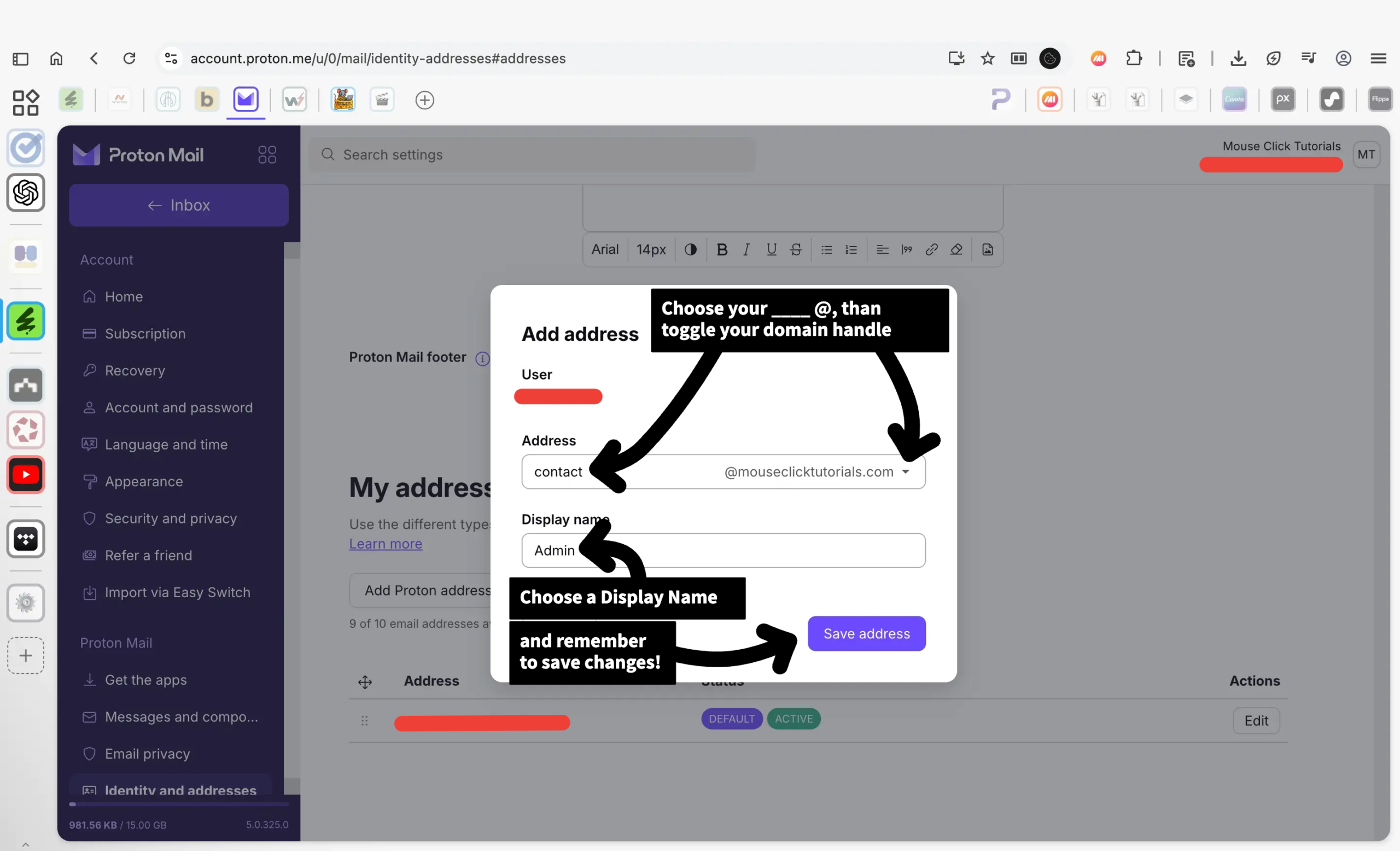Viewport: 1400px width, 851px height.
Task: Clear formatting with the eraser icon
Action: click(956, 249)
